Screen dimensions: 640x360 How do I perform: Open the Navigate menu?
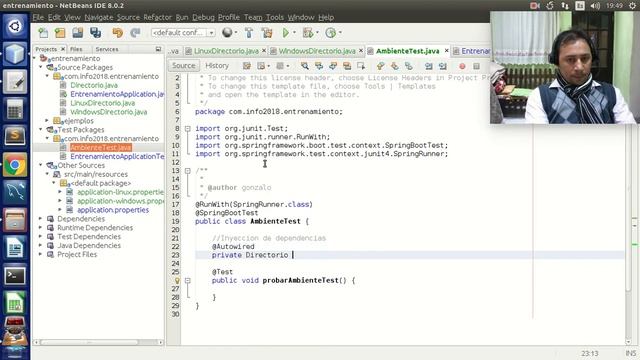98,17
